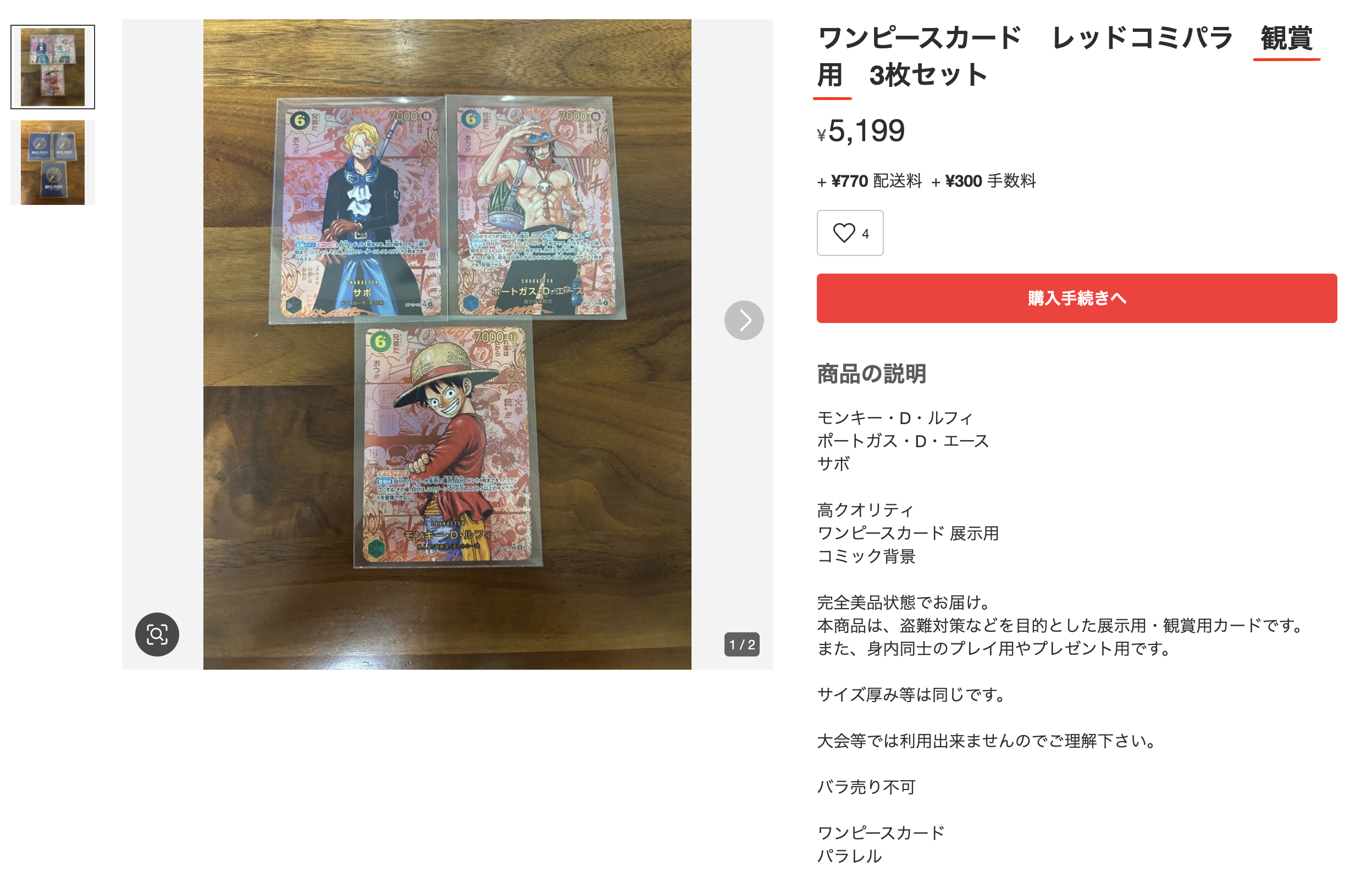This screenshot has height=879, width=1372.
Task: Select the second card-back thumbnail
Action: pyautogui.click(x=53, y=163)
